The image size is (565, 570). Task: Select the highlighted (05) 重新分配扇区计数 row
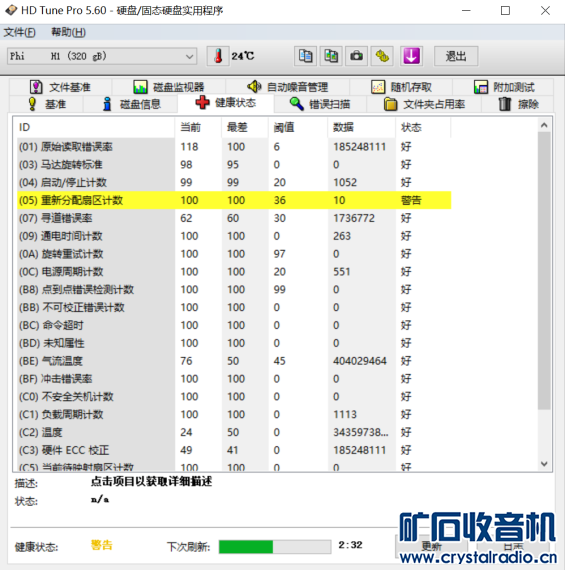point(234,200)
